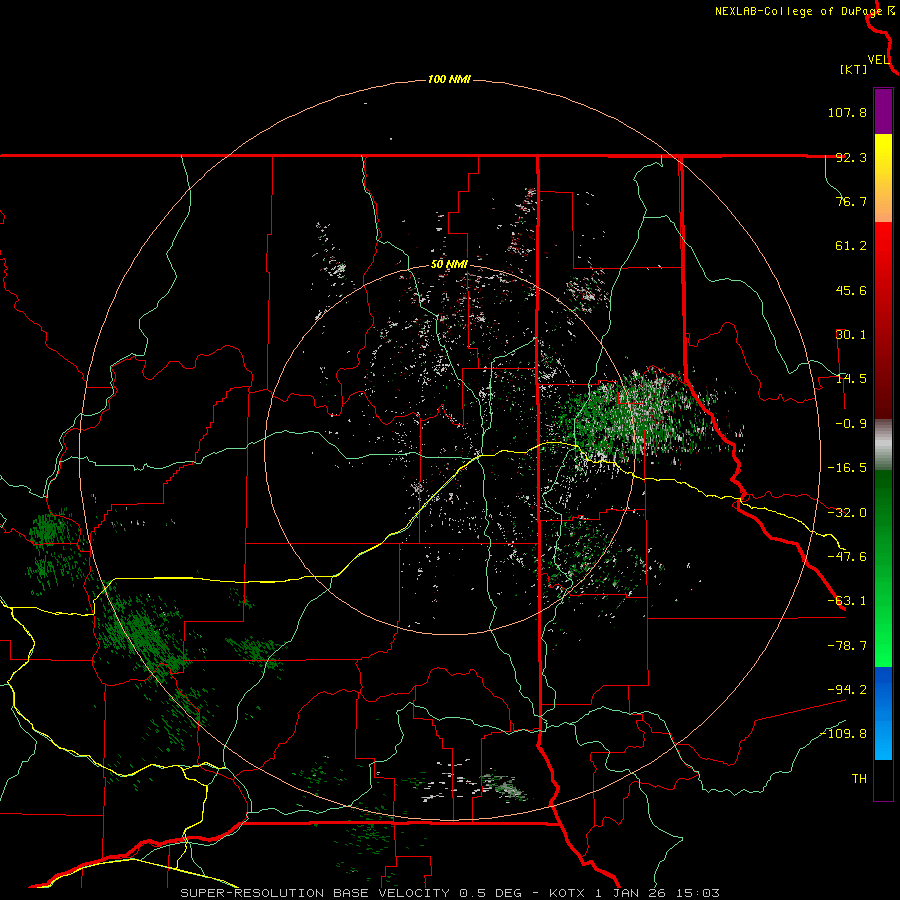Click the 50 NMI range ring label

(x=449, y=264)
